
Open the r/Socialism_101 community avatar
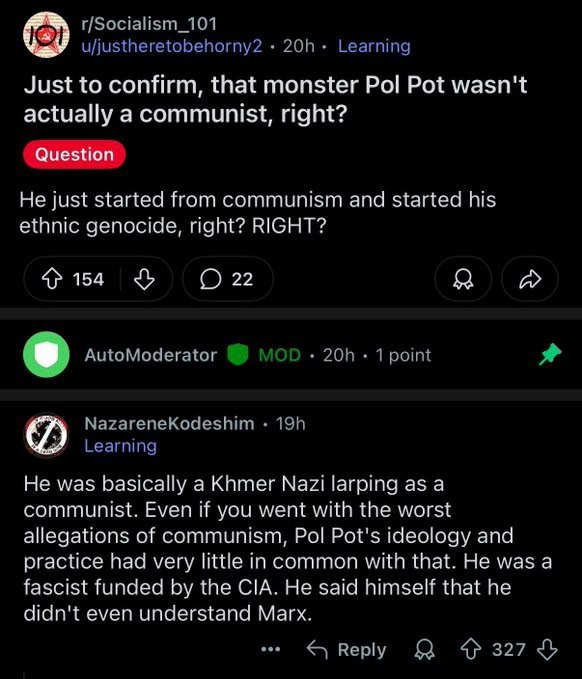pos(46,35)
